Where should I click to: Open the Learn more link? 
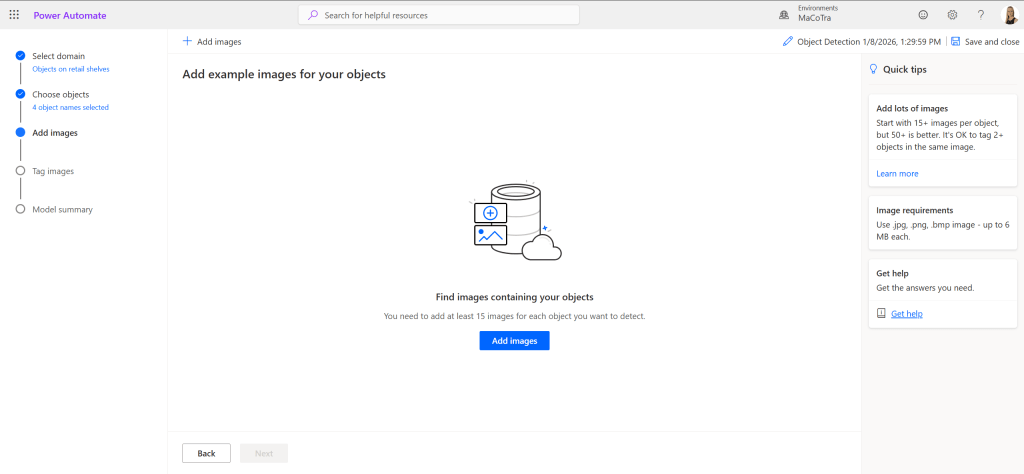coord(897,173)
